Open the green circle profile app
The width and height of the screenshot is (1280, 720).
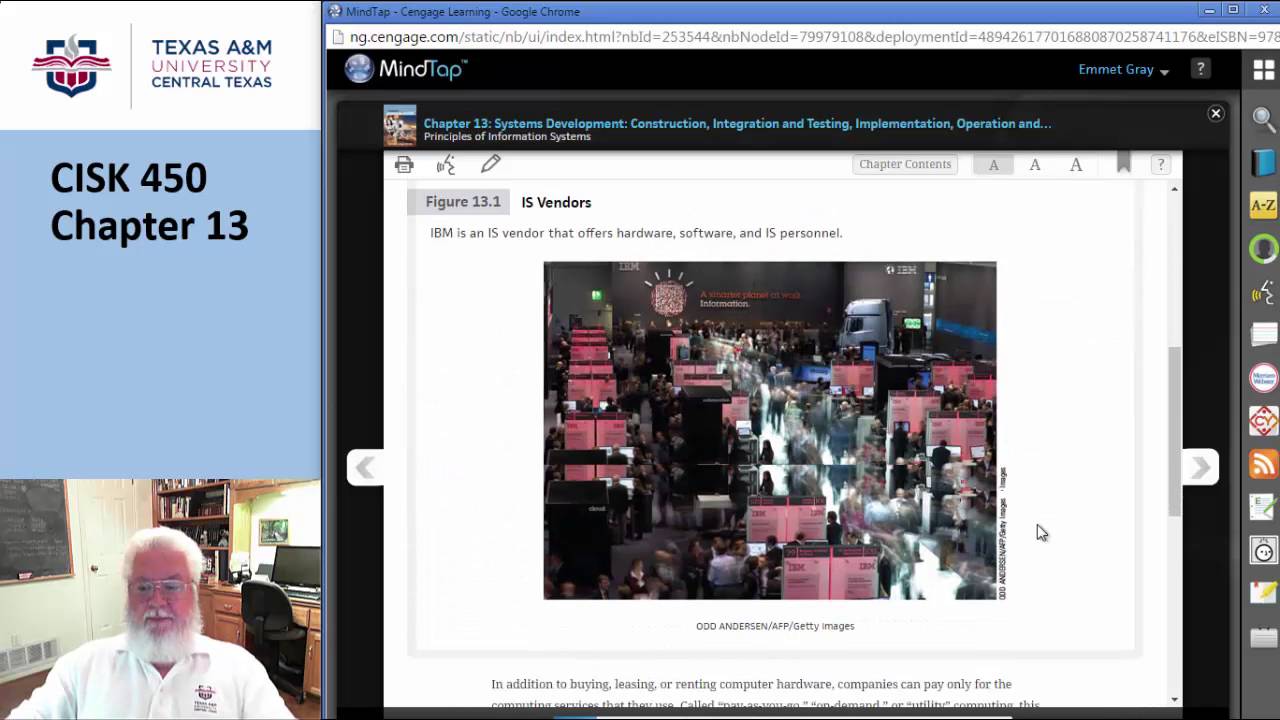pos(1264,249)
